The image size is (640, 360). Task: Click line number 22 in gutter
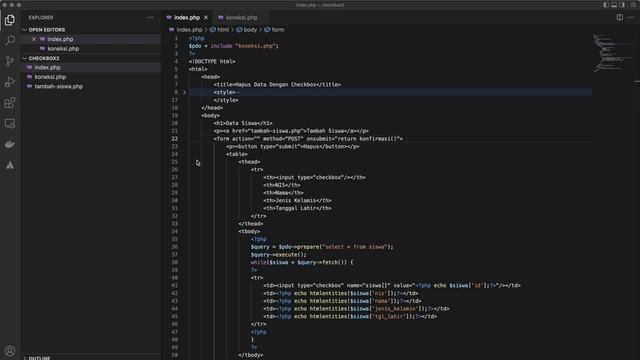(174, 139)
